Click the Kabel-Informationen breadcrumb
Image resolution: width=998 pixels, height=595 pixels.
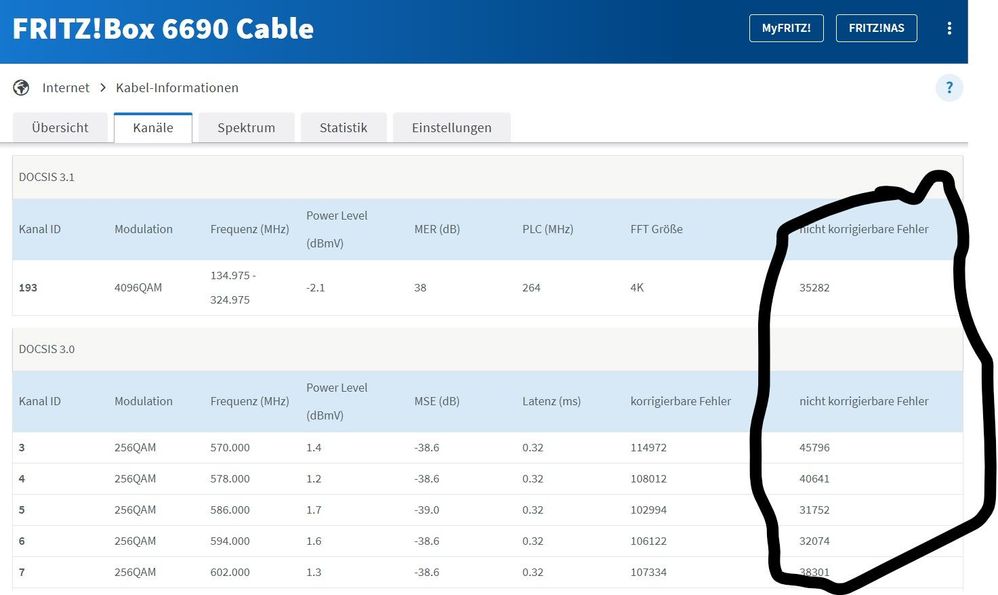click(x=177, y=88)
